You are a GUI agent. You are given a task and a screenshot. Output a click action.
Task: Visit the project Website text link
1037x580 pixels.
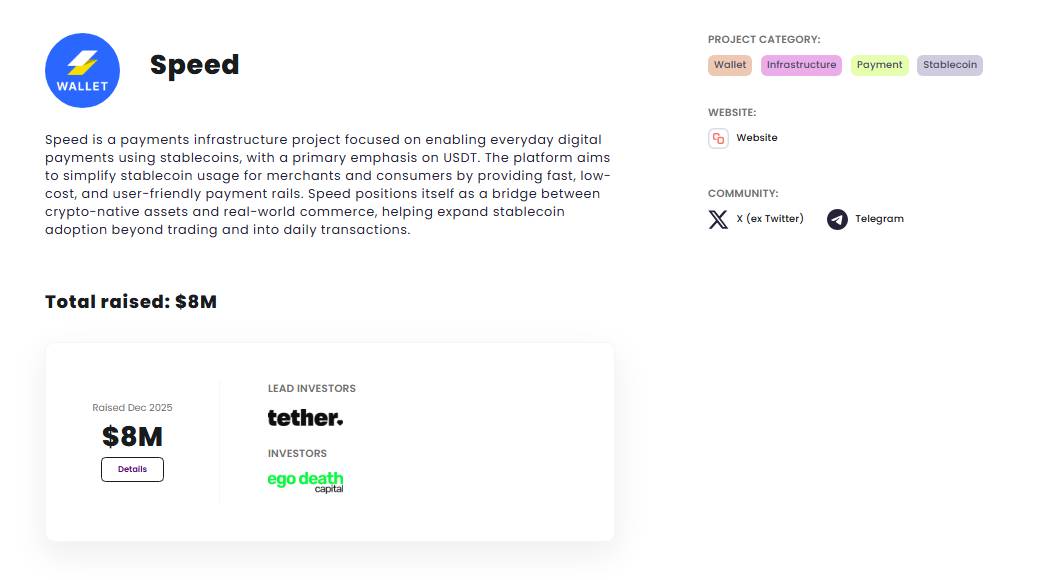point(756,138)
